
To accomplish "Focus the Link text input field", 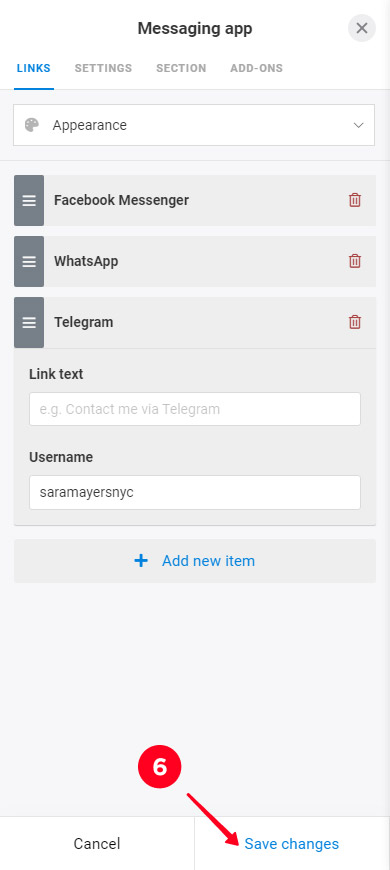I will (195, 409).
